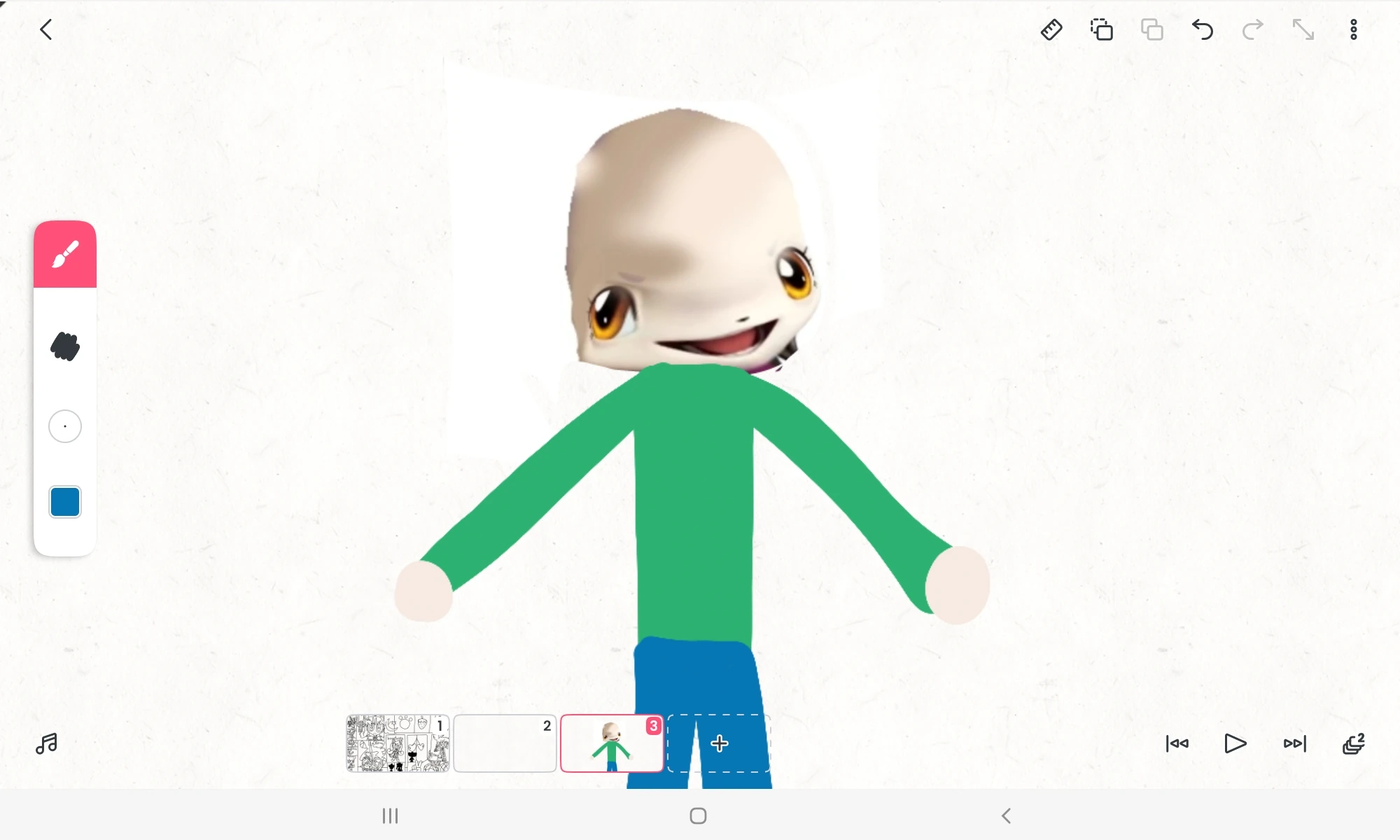
Task: Open the layers panel
Action: coord(1354,743)
